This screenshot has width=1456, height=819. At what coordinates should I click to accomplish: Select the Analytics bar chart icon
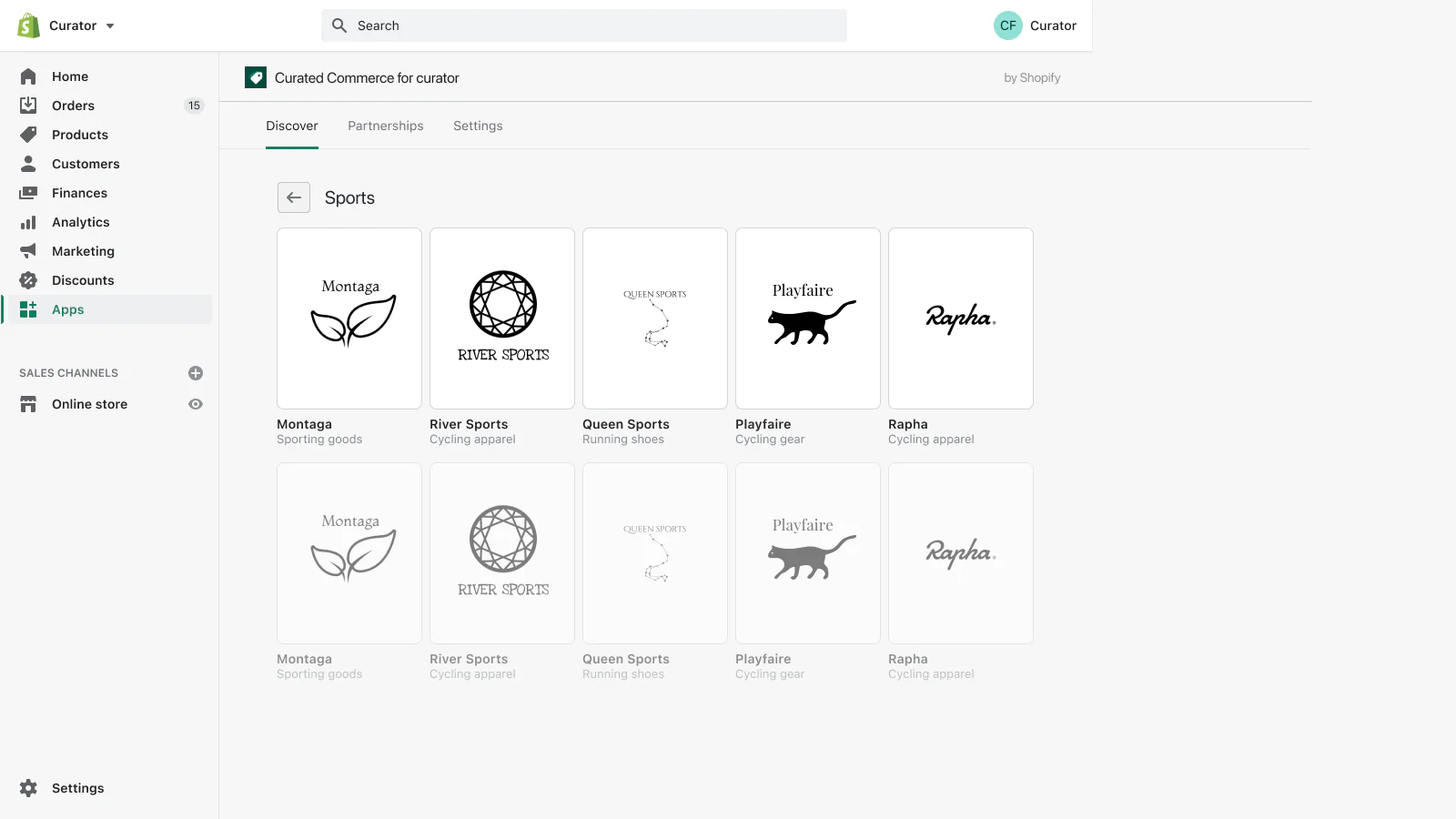tap(29, 222)
